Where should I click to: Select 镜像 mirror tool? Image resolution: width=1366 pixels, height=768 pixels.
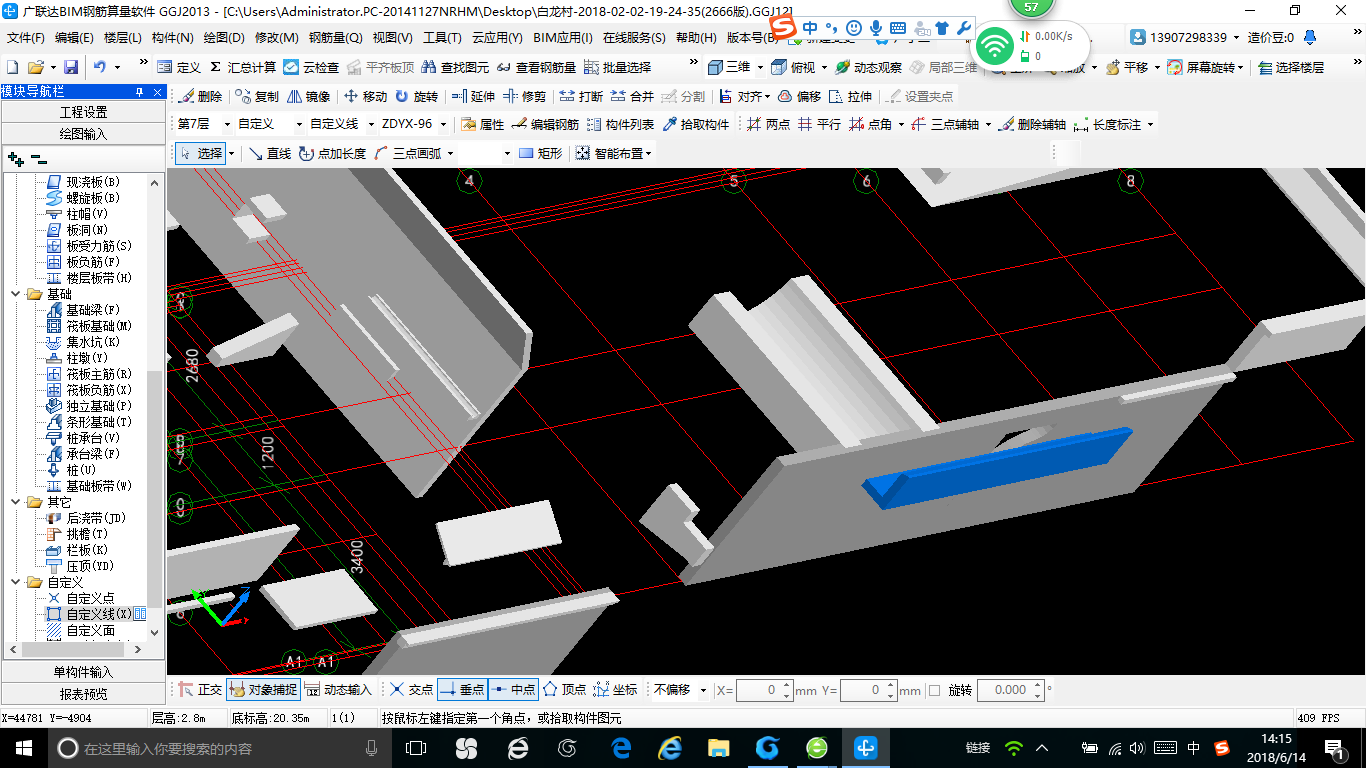click(309, 96)
